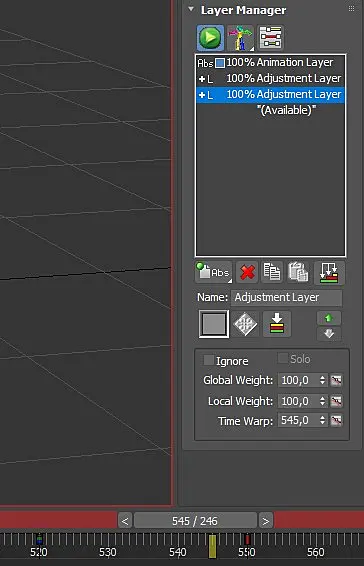The width and height of the screenshot is (364, 566).
Task: Enable the Solo checkbox
Action: pyautogui.click(x=283, y=358)
